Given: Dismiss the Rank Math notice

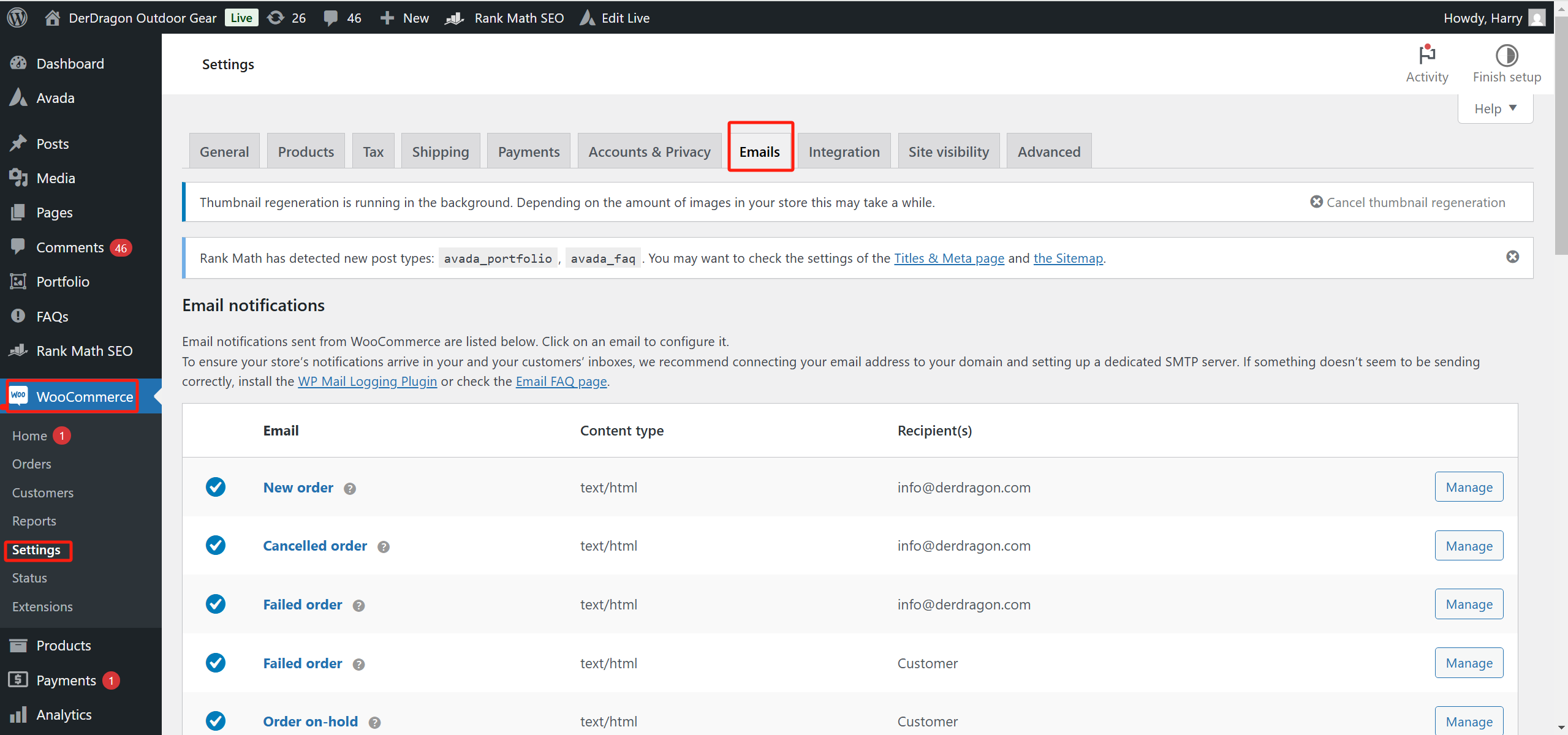Looking at the screenshot, I should pyautogui.click(x=1512, y=257).
